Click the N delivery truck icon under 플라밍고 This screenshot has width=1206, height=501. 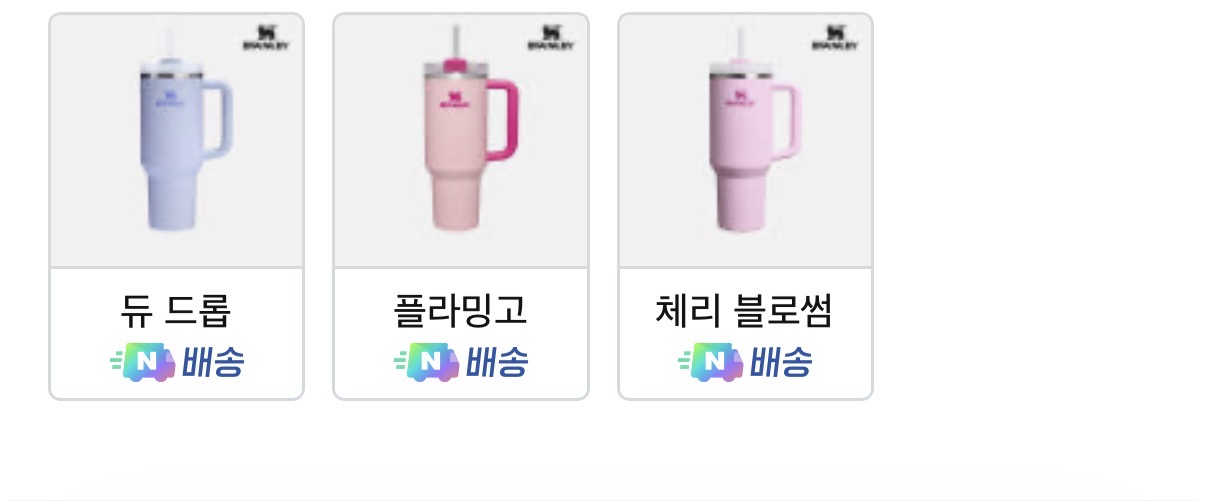[x=427, y=362]
